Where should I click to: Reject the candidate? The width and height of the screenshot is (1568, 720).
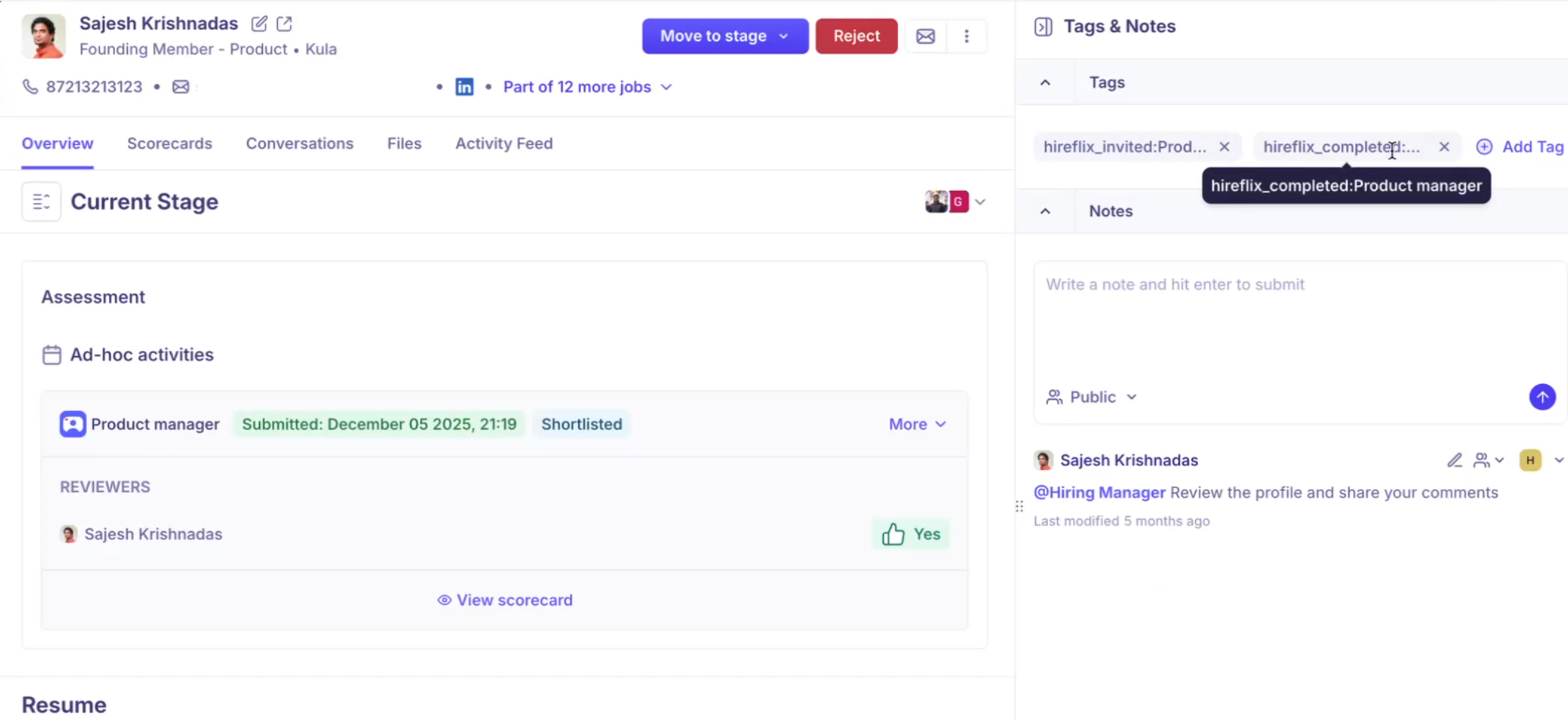(856, 36)
